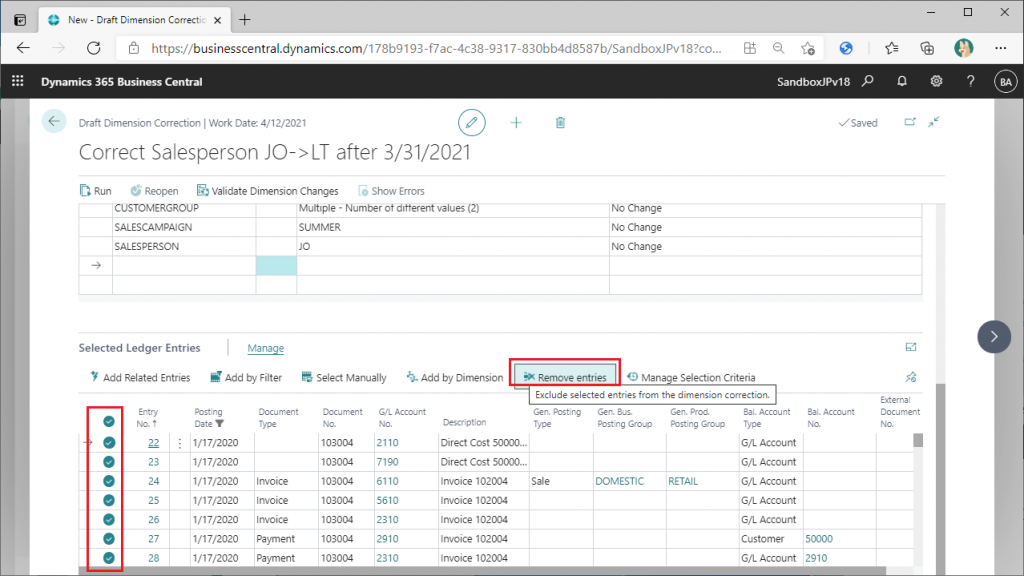Open G/L Account 7190 link
This screenshot has height=576, width=1024.
click(x=387, y=462)
